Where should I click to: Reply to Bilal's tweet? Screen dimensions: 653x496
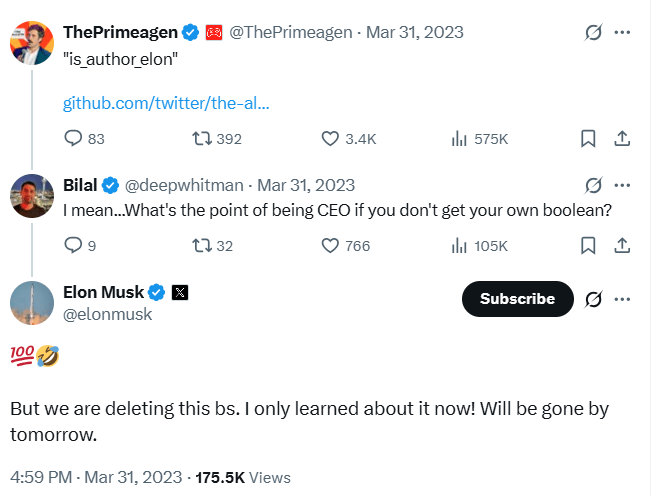pyautogui.click(x=73, y=245)
